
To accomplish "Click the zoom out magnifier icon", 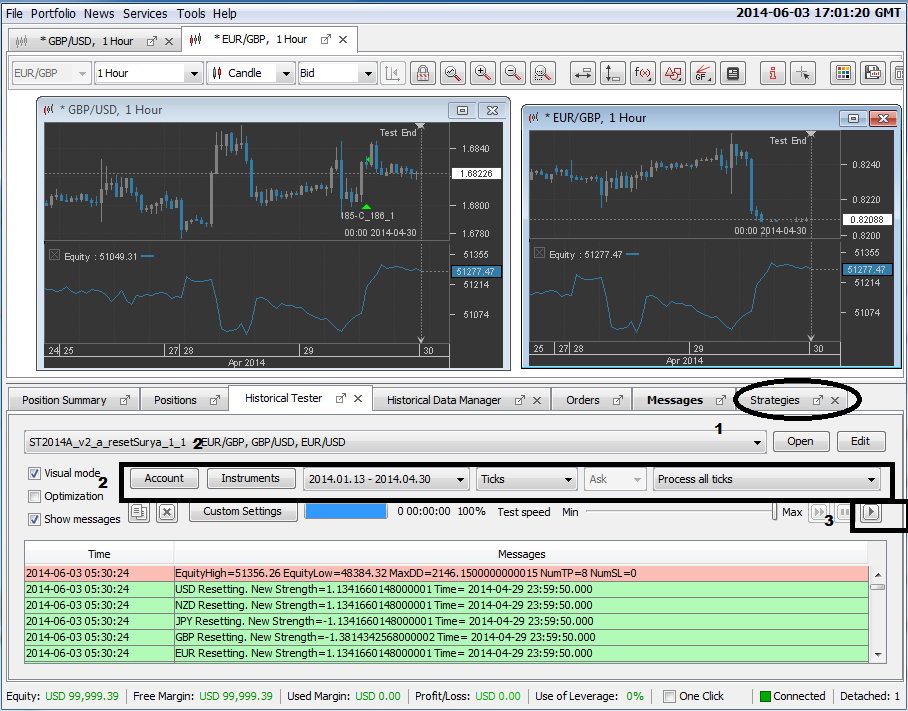I will coord(513,73).
